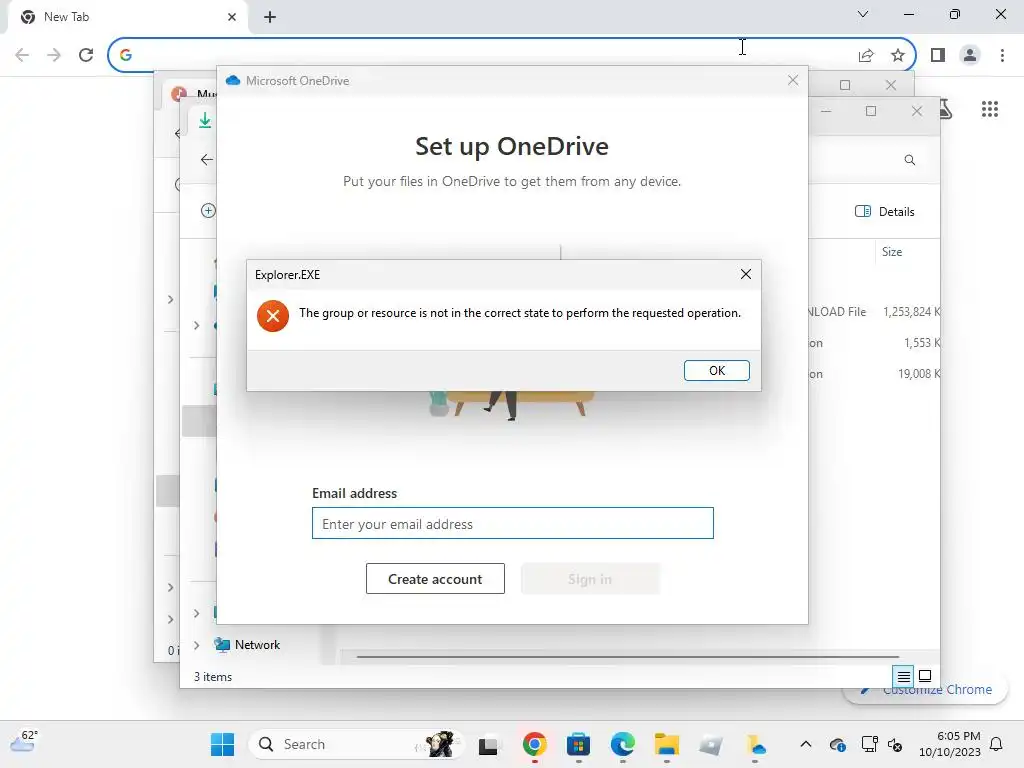Open the weather widget showing 62°
Screen dimensions: 1024x768
(x=24, y=742)
